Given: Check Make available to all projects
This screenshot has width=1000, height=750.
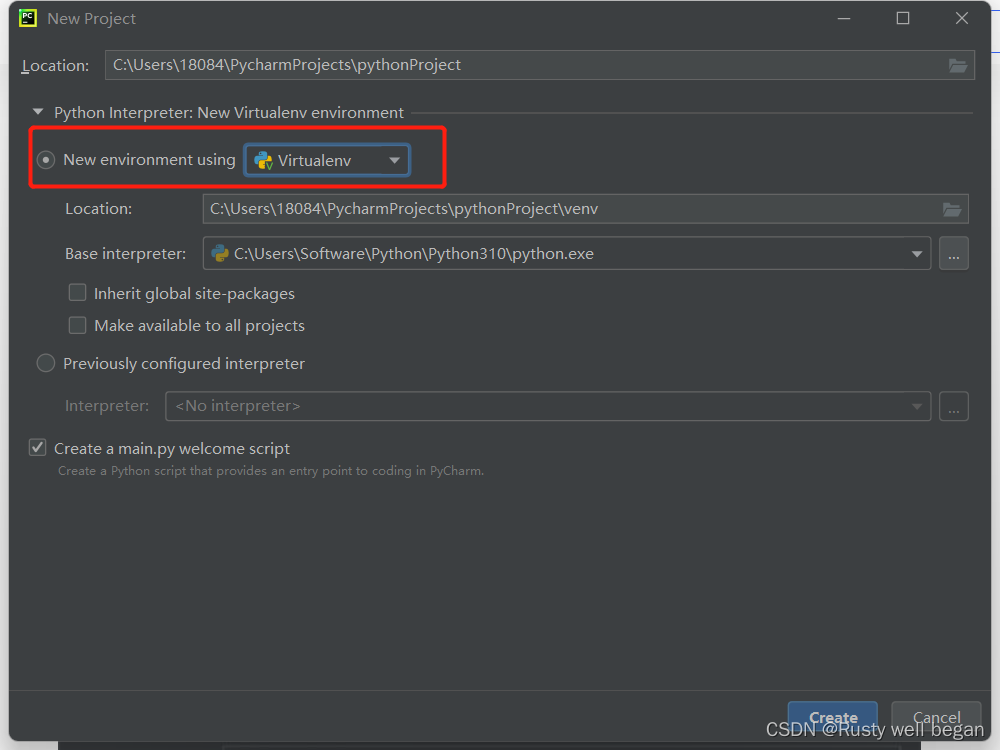Looking at the screenshot, I should coord(77,325).
